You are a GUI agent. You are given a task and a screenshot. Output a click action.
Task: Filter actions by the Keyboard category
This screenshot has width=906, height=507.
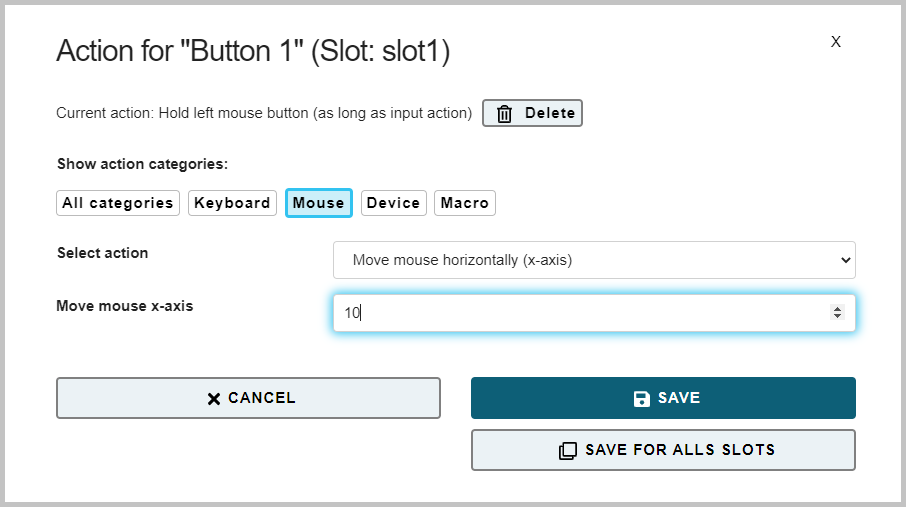[232, 203]
